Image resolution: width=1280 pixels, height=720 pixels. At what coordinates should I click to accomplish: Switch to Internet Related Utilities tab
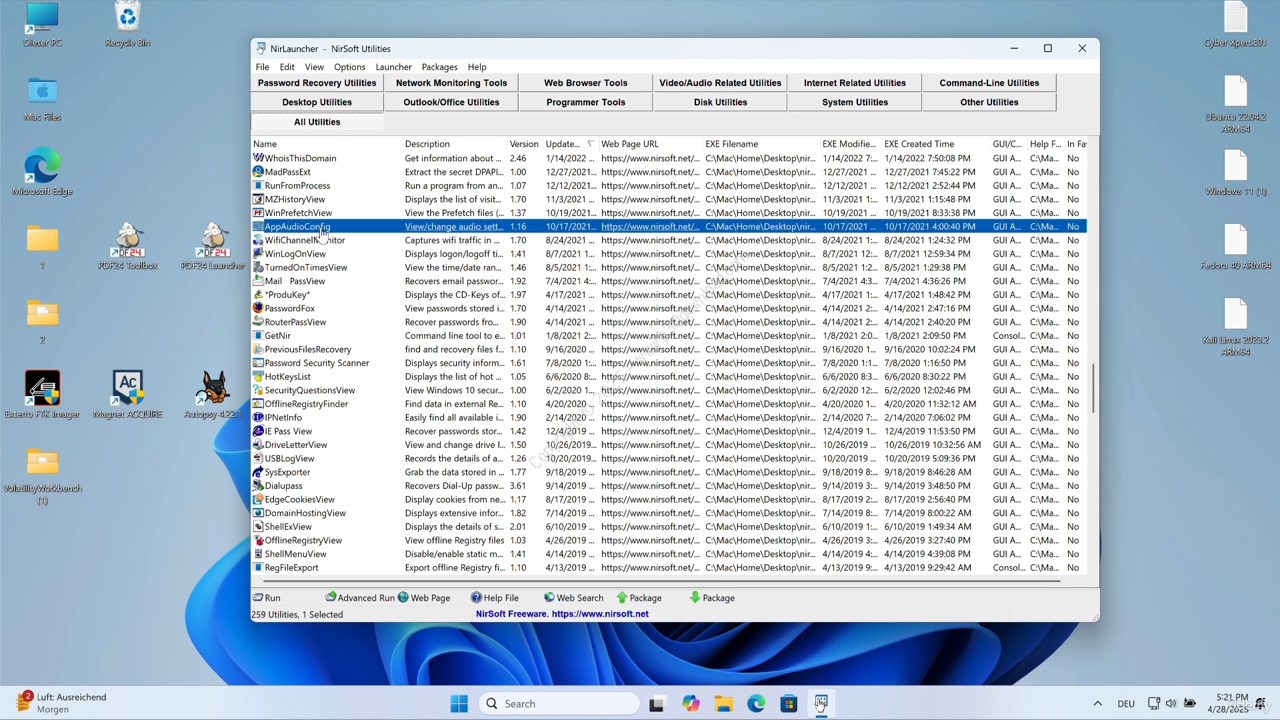pyautogui.click(x=855, y=83)
